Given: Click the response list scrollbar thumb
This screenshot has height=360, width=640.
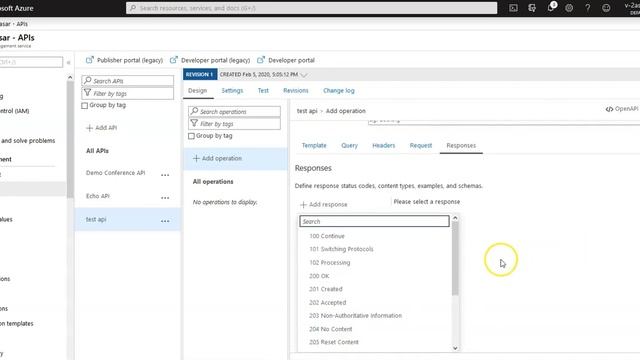Looking at the screenshot, I should click(455, 259).
